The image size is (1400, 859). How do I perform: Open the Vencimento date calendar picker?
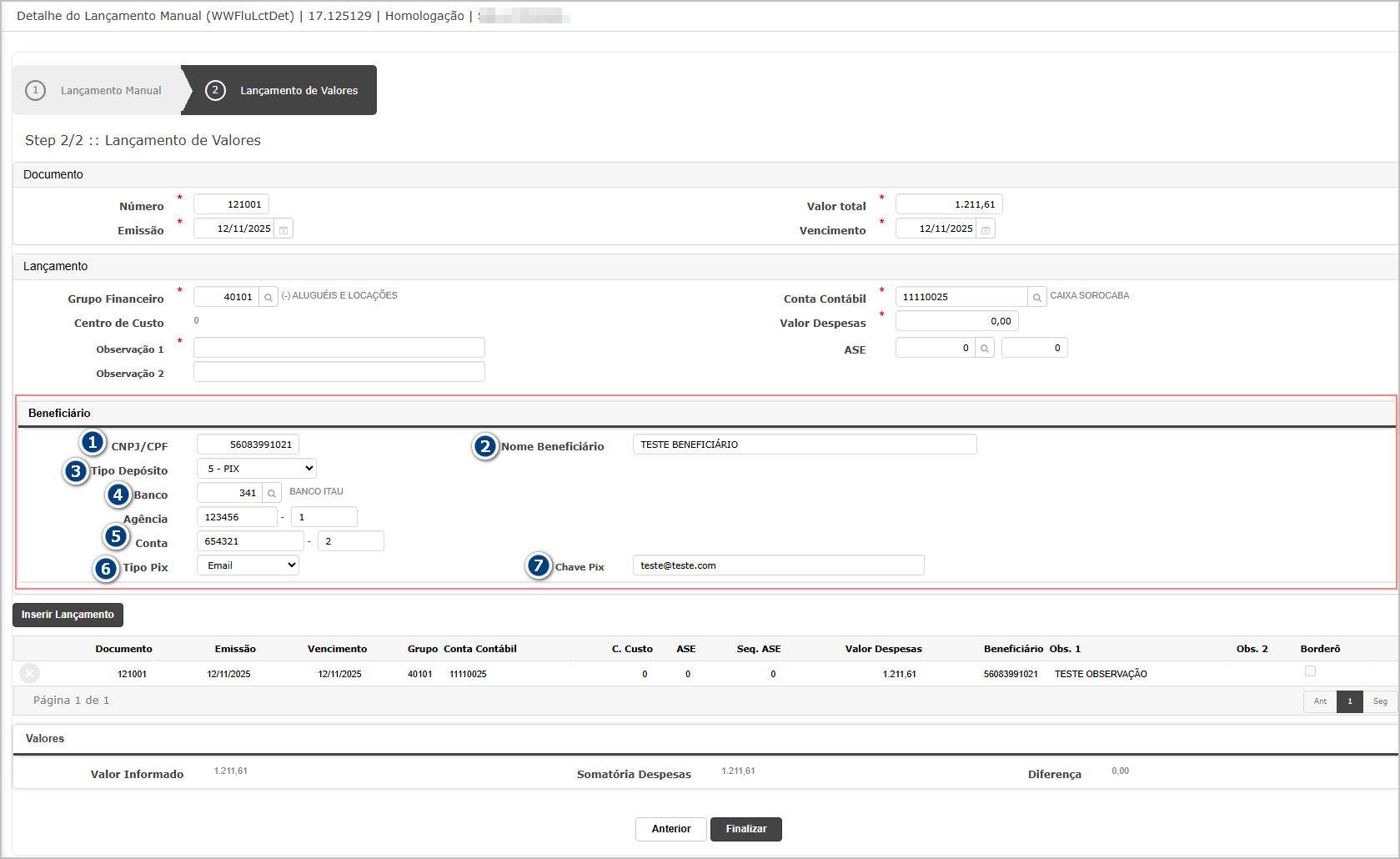coord(986,229)
